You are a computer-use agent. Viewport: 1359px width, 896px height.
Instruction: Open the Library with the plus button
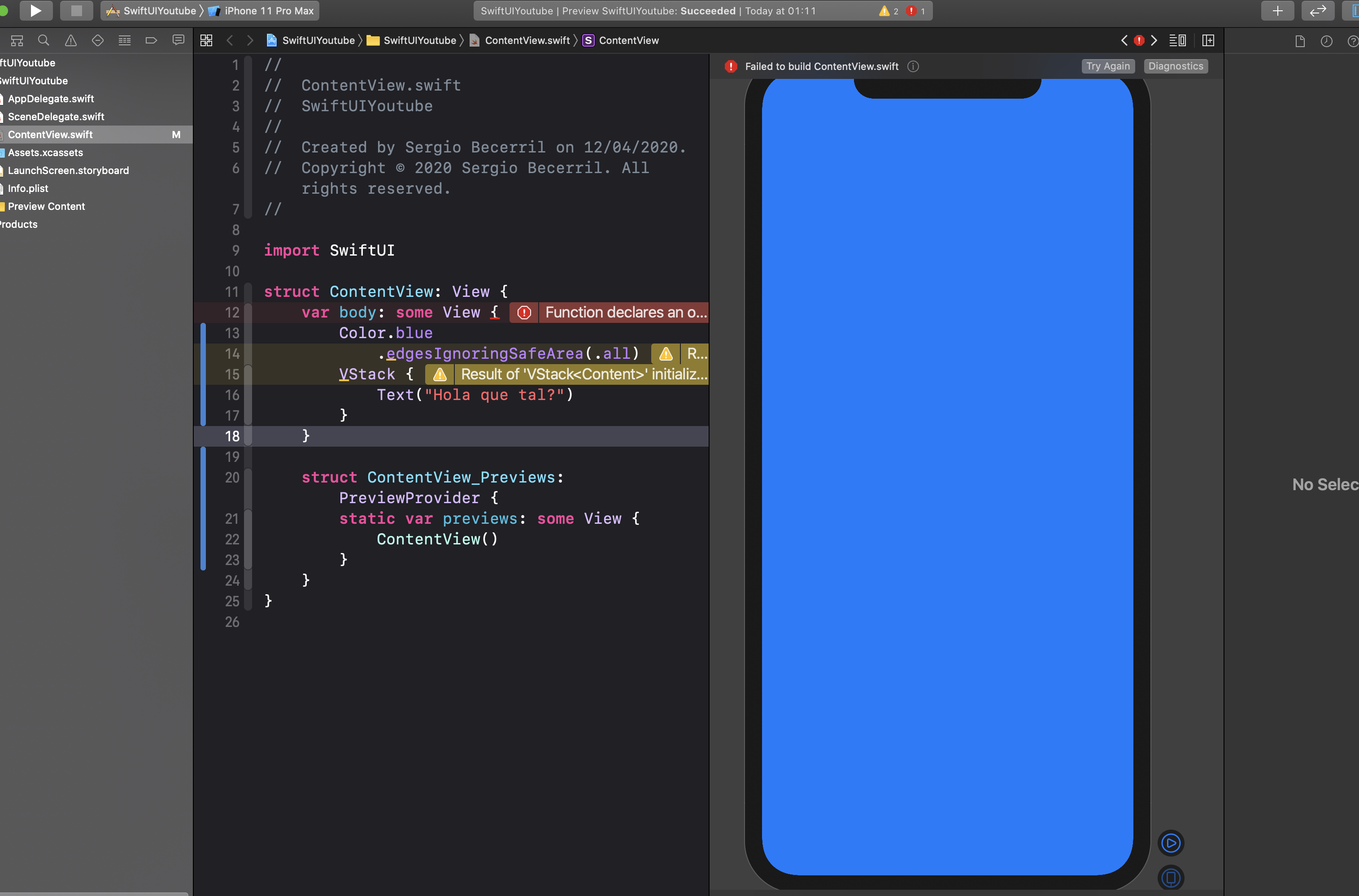1277,10
